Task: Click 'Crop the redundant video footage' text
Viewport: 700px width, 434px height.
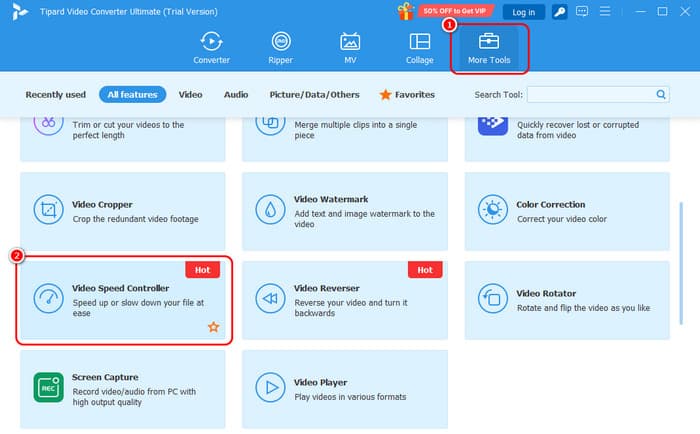Action: 135,219
